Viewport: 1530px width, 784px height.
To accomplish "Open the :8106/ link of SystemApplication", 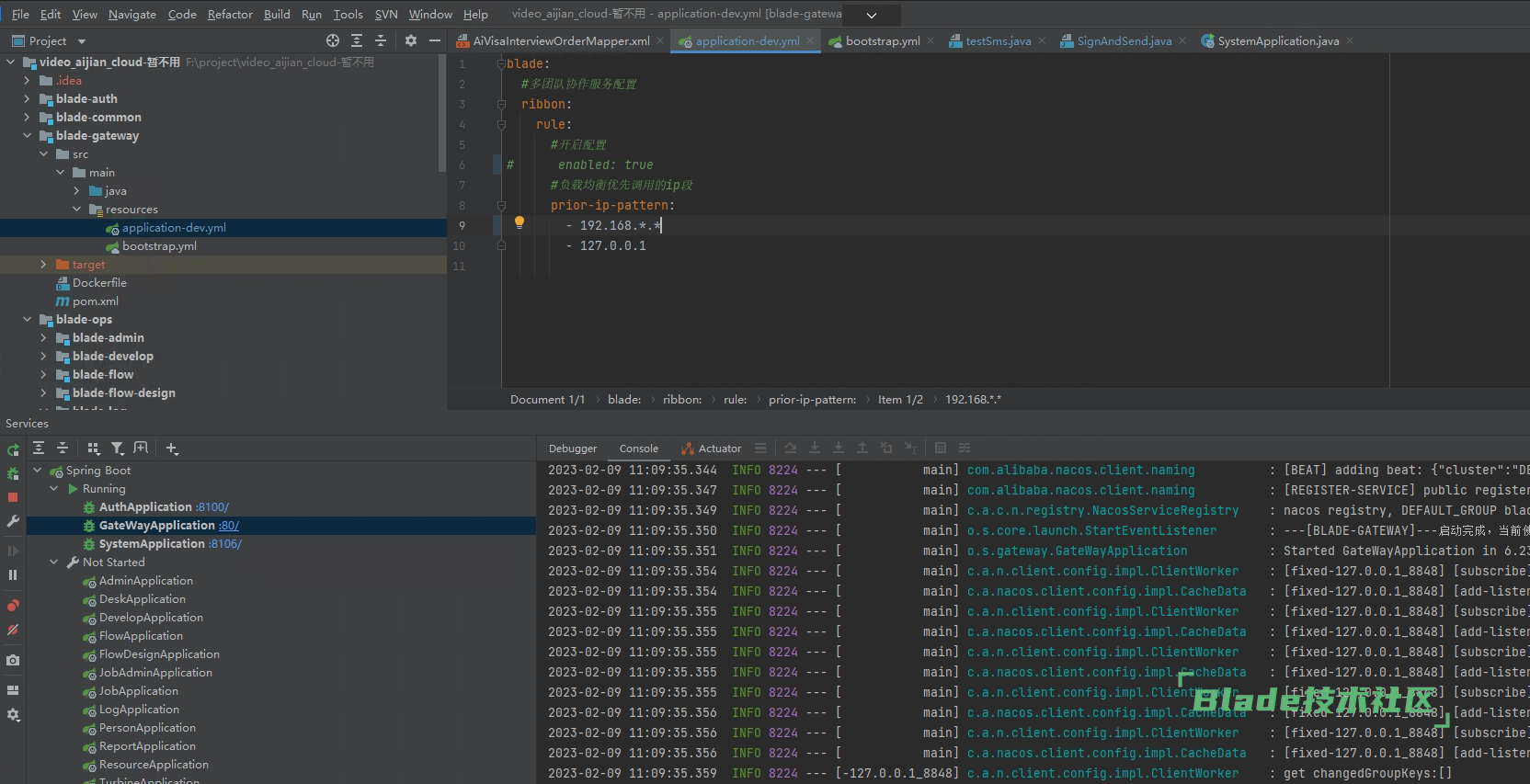I will pos(225,544).
